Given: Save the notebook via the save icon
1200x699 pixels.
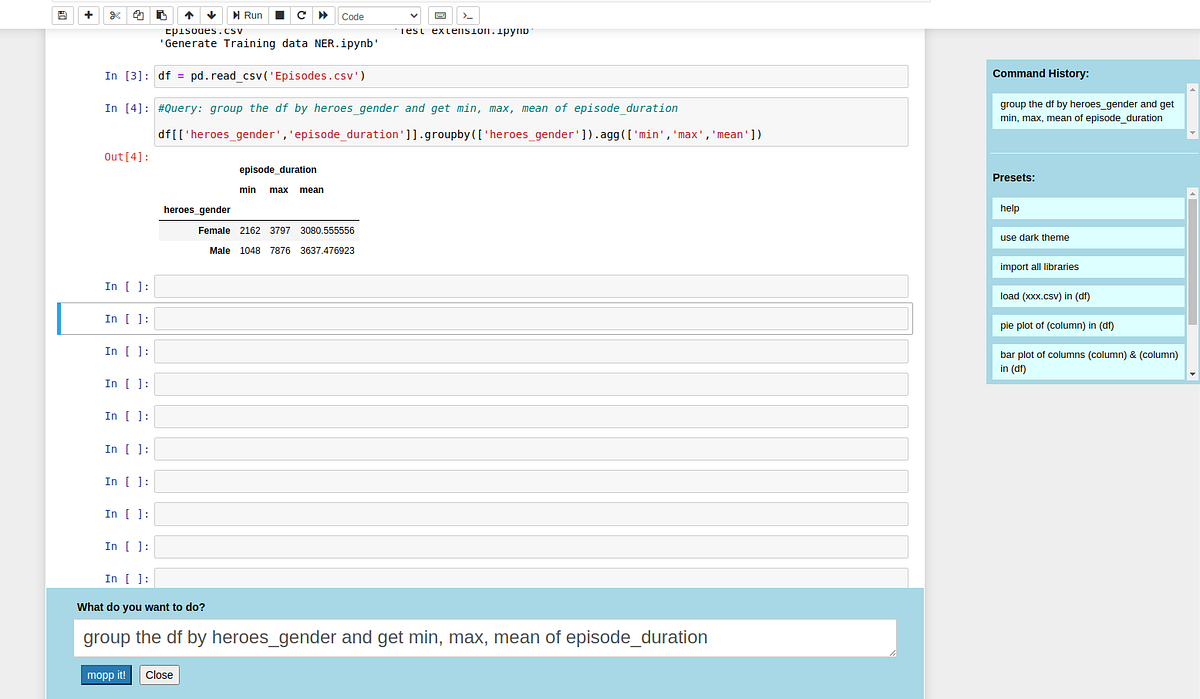Looking at the screenshot, I should coord(62,15).
